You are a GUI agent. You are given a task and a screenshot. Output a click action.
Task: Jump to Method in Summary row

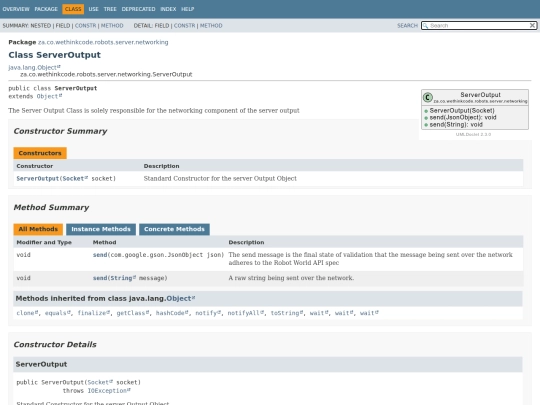pos(112,25)
